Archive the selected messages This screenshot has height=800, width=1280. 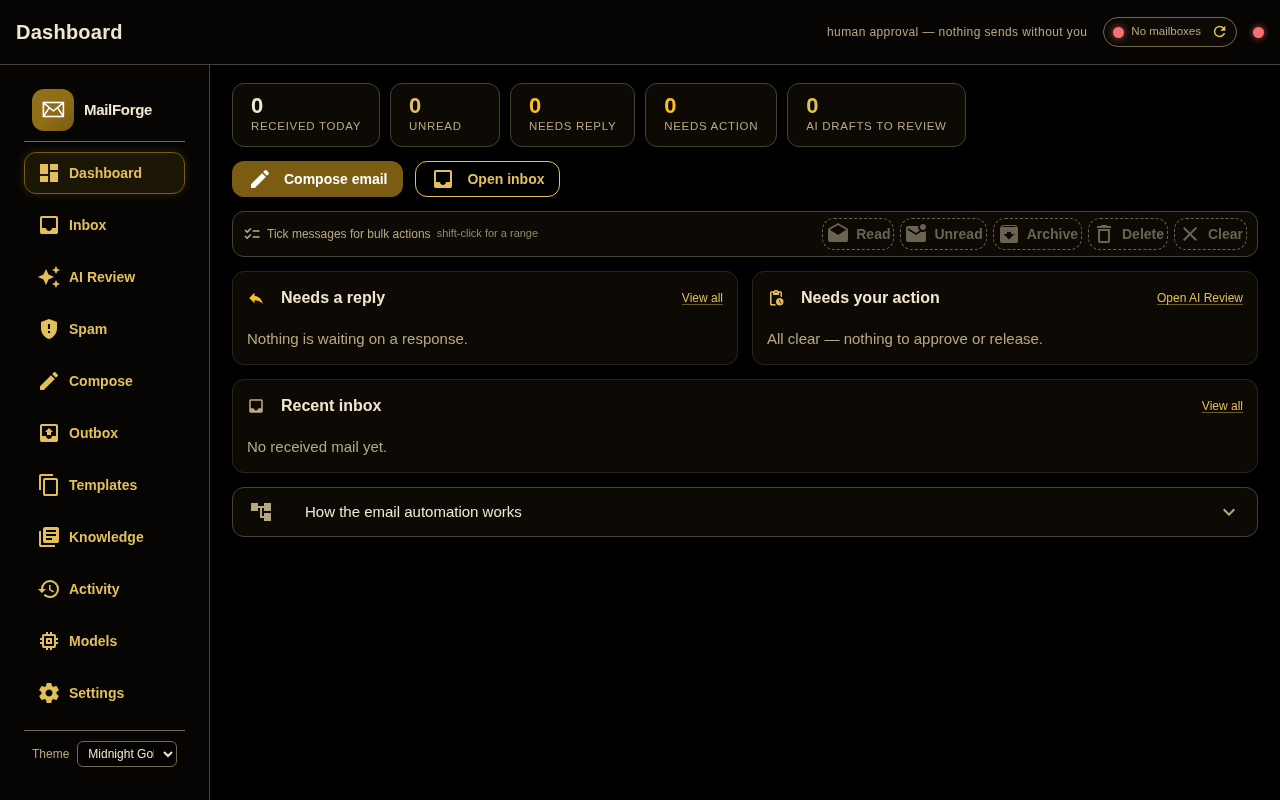tap(1037, 234)
